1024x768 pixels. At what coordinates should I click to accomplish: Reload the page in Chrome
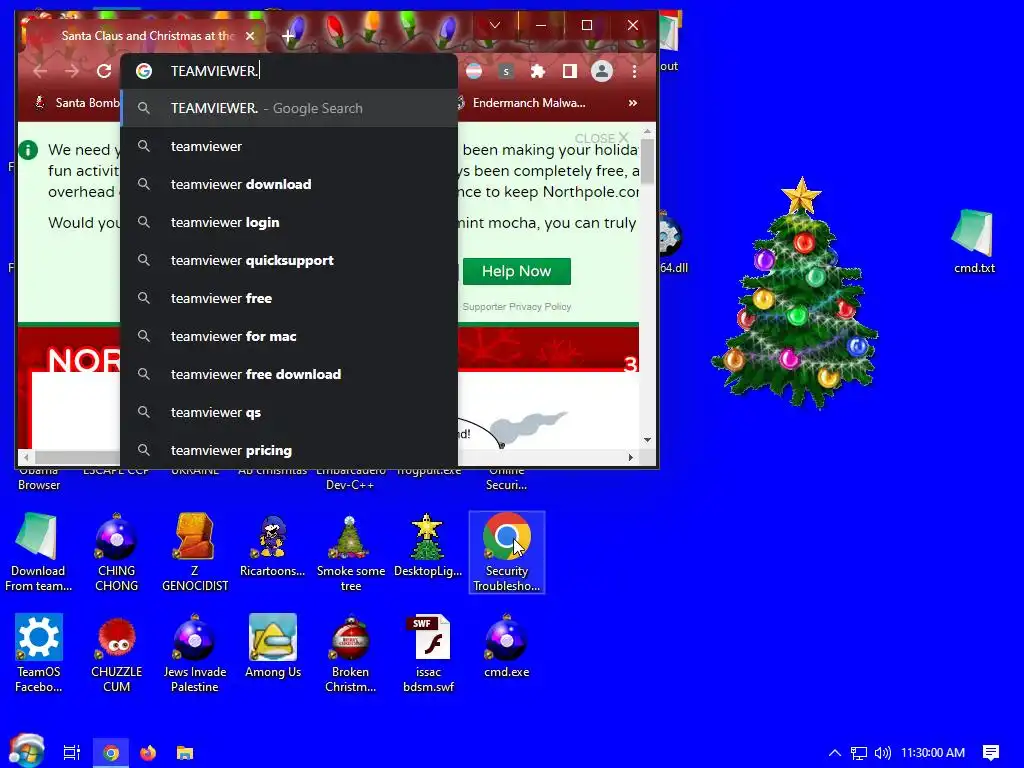pos(104,71)
